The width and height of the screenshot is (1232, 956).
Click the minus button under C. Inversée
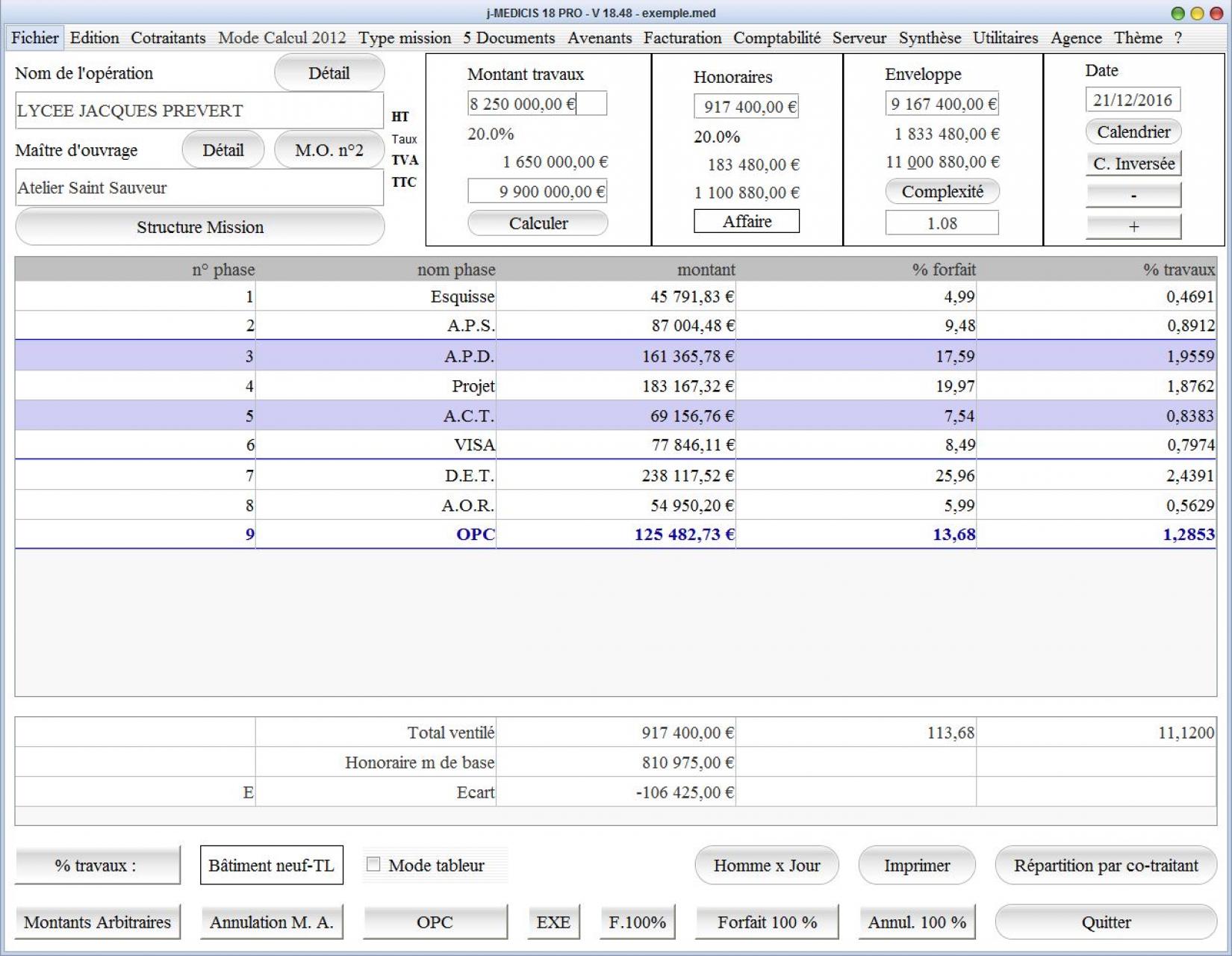(1133, 195)
